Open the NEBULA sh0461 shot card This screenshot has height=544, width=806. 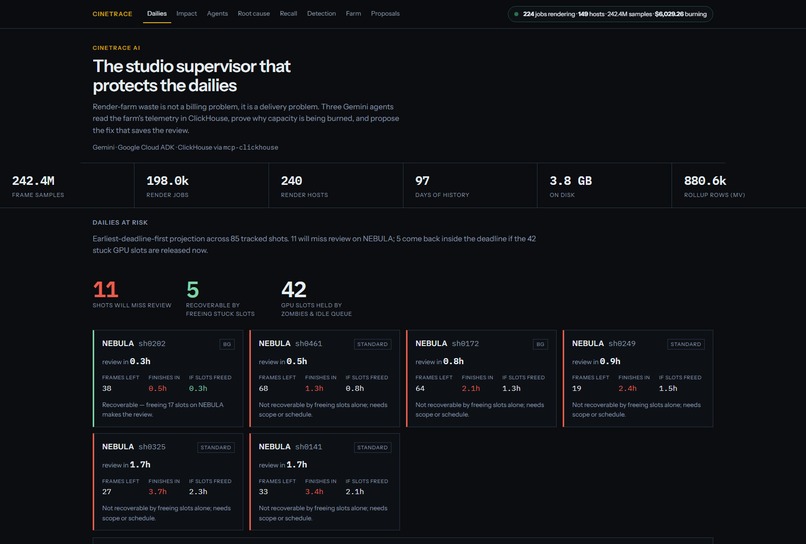point(324,378)
